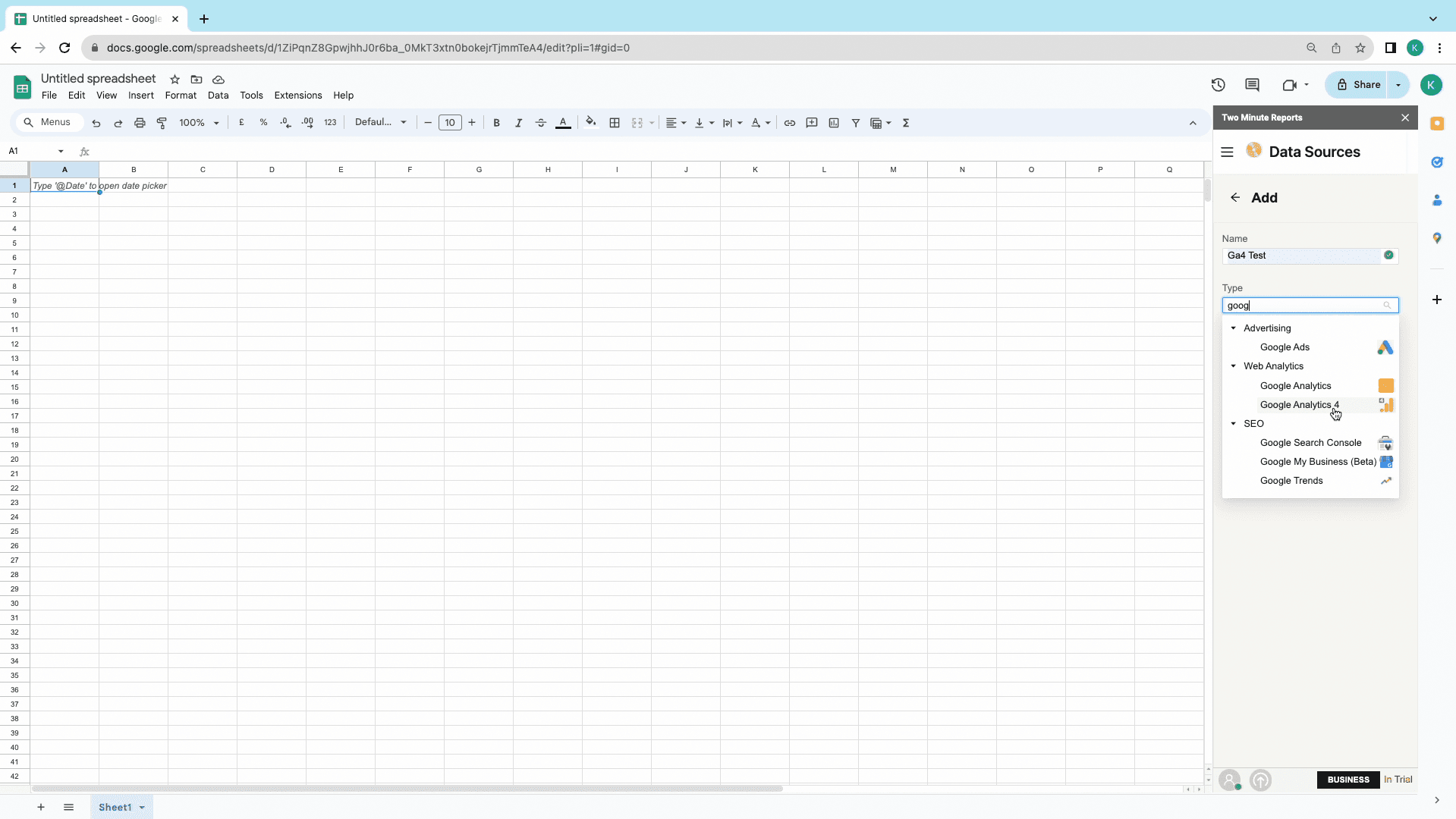This screenshot has width=1456, height=819.
Task: Open more number formats 123
Action: click(x=330, y=123)
